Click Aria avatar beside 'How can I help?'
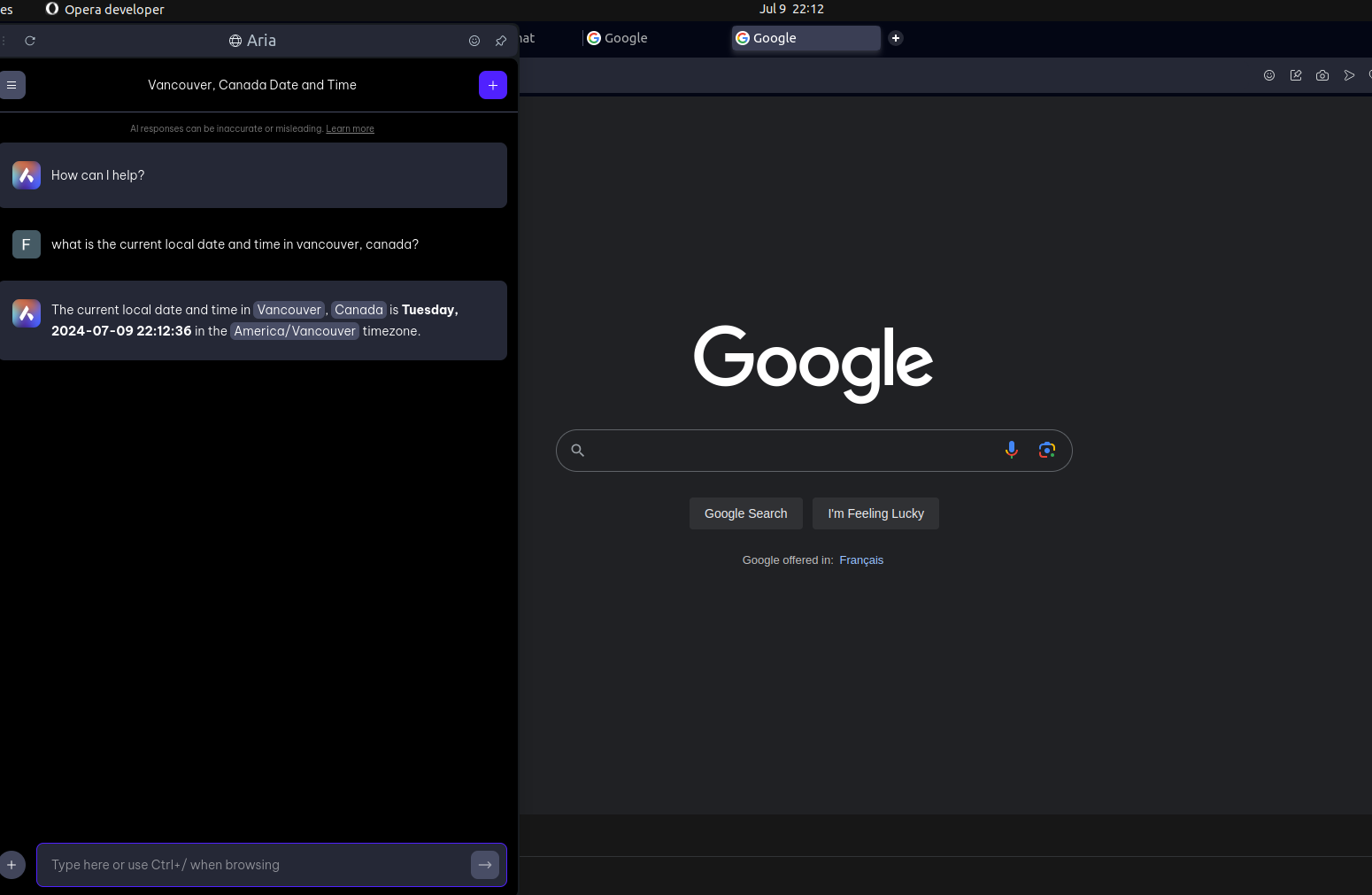This screenshot has width=1372, height=895. point(27,175)
